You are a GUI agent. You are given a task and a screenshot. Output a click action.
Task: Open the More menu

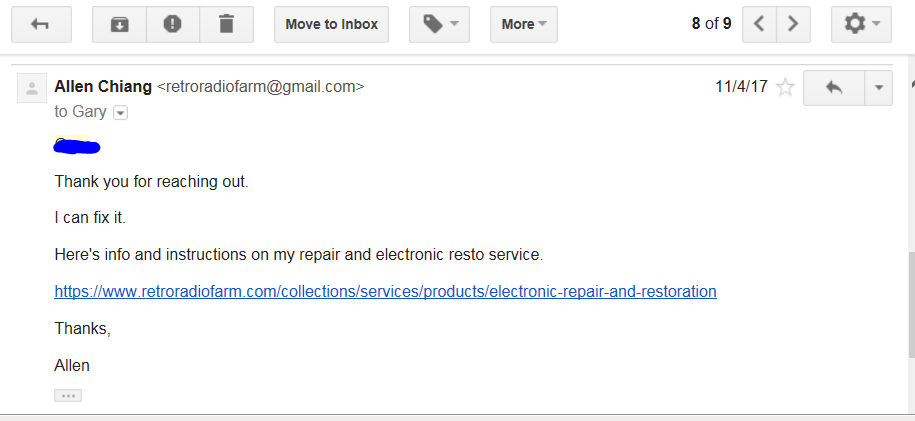(524, 25)
